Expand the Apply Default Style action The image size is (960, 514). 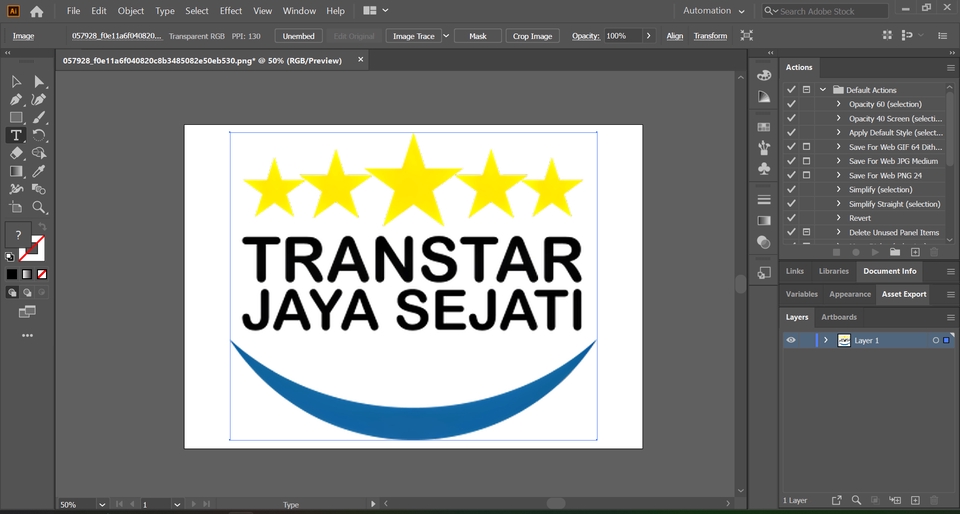839,132
